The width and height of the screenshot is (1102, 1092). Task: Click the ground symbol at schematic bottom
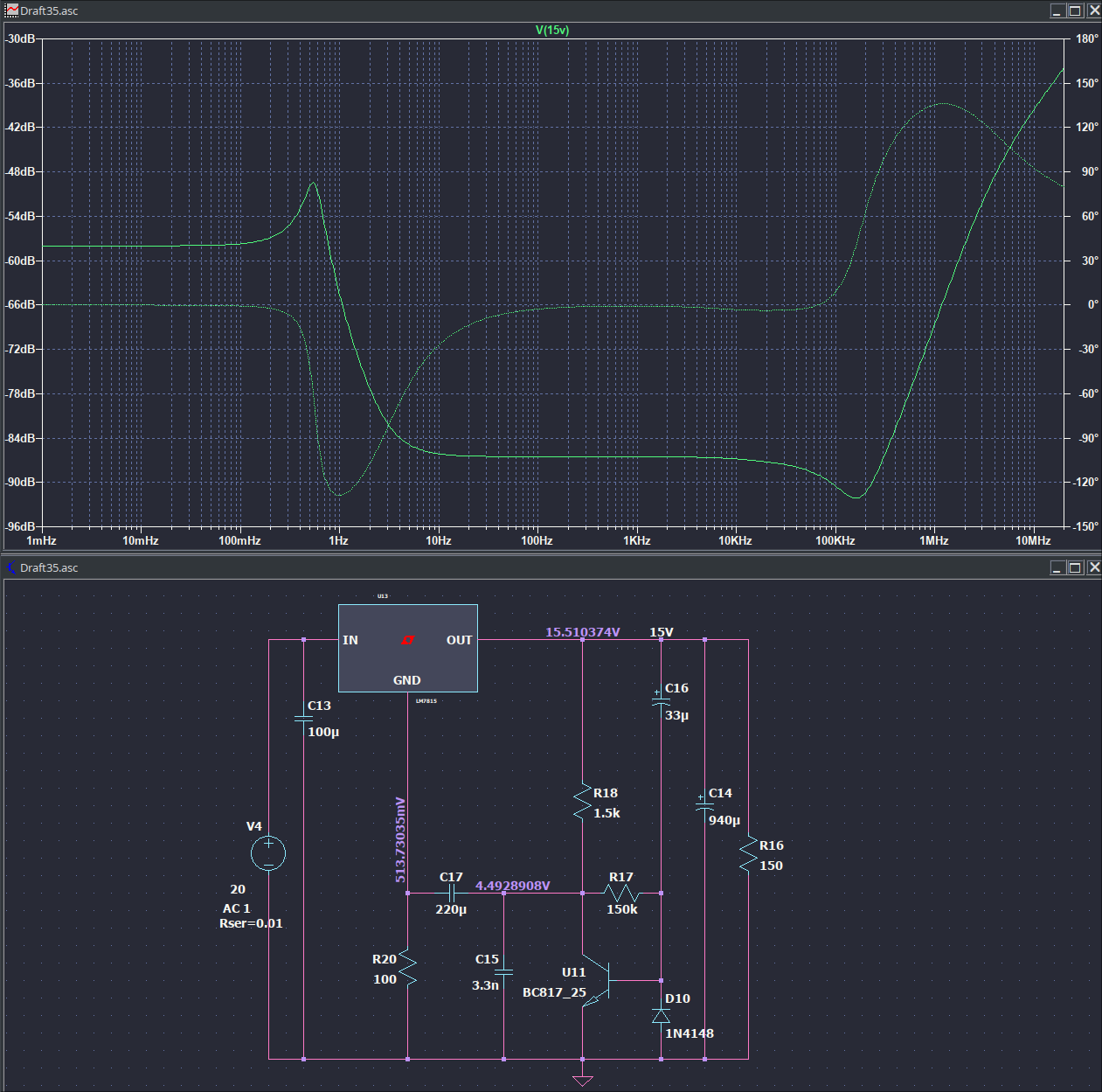click(x=582, y=1081)
